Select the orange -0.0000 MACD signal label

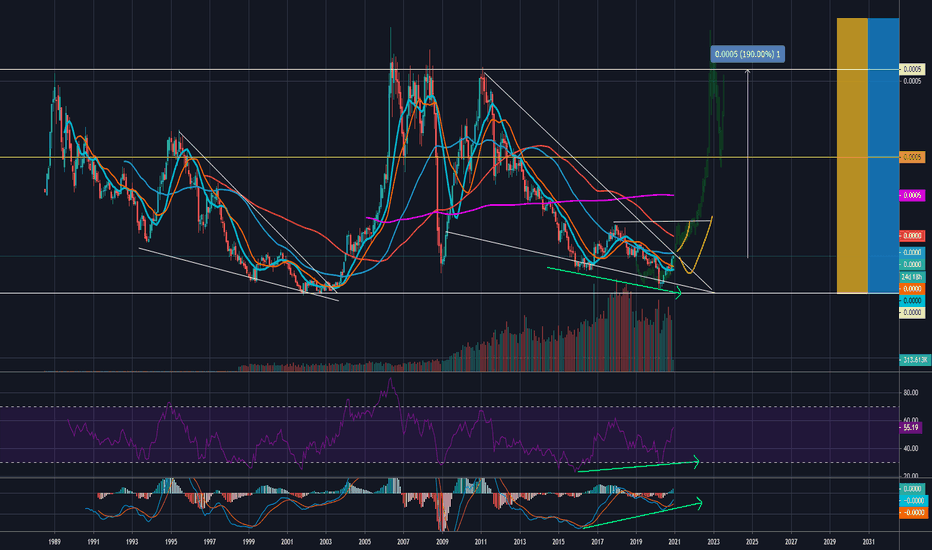[912, 513]
